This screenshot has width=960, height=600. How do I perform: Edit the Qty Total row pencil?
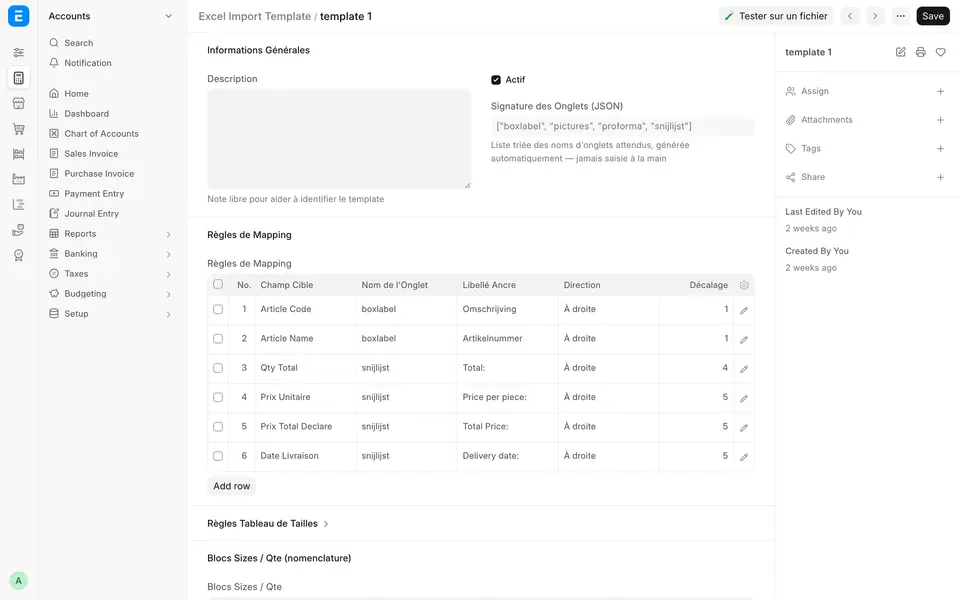coord(744,369)
